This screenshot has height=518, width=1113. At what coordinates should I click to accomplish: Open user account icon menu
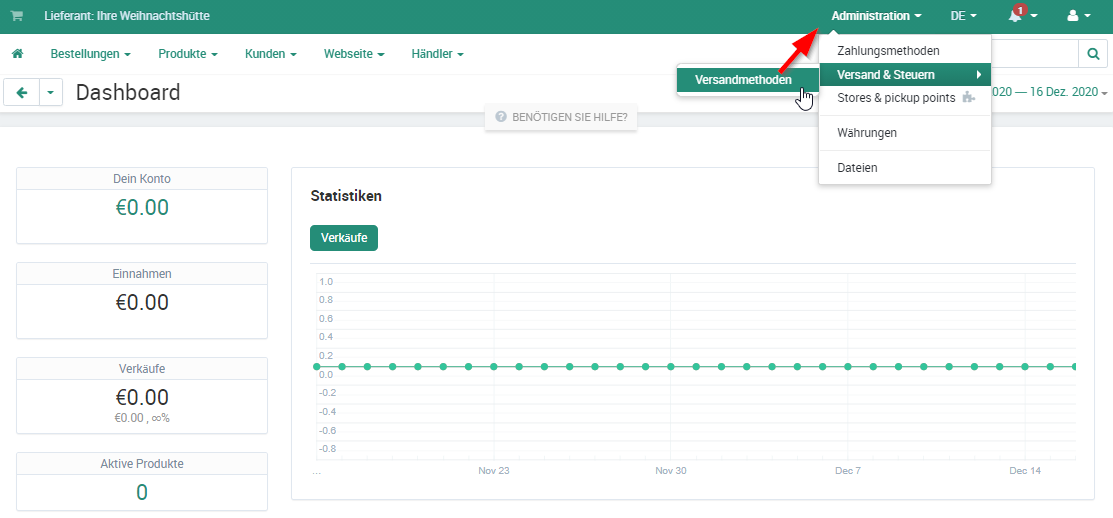[1073, 16]
